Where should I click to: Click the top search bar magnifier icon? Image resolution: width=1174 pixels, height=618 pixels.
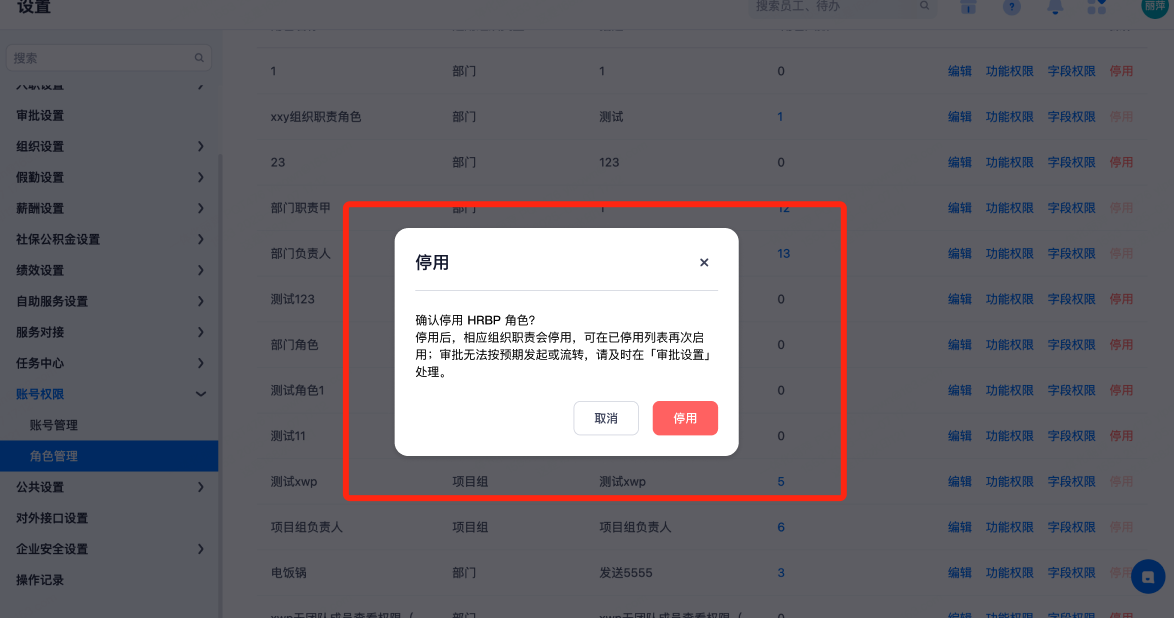click(925, 6)
